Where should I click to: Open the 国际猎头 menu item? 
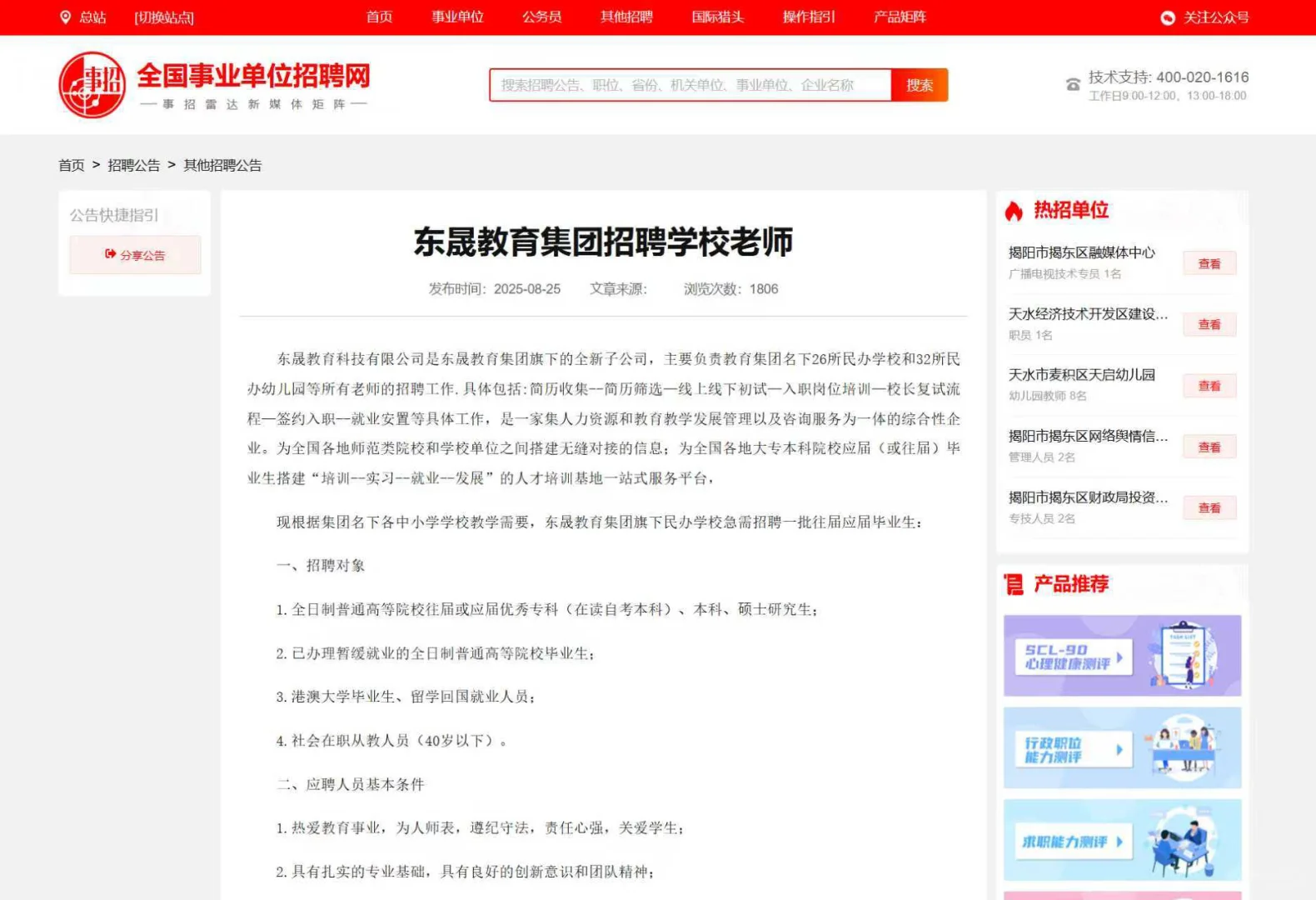717,17
